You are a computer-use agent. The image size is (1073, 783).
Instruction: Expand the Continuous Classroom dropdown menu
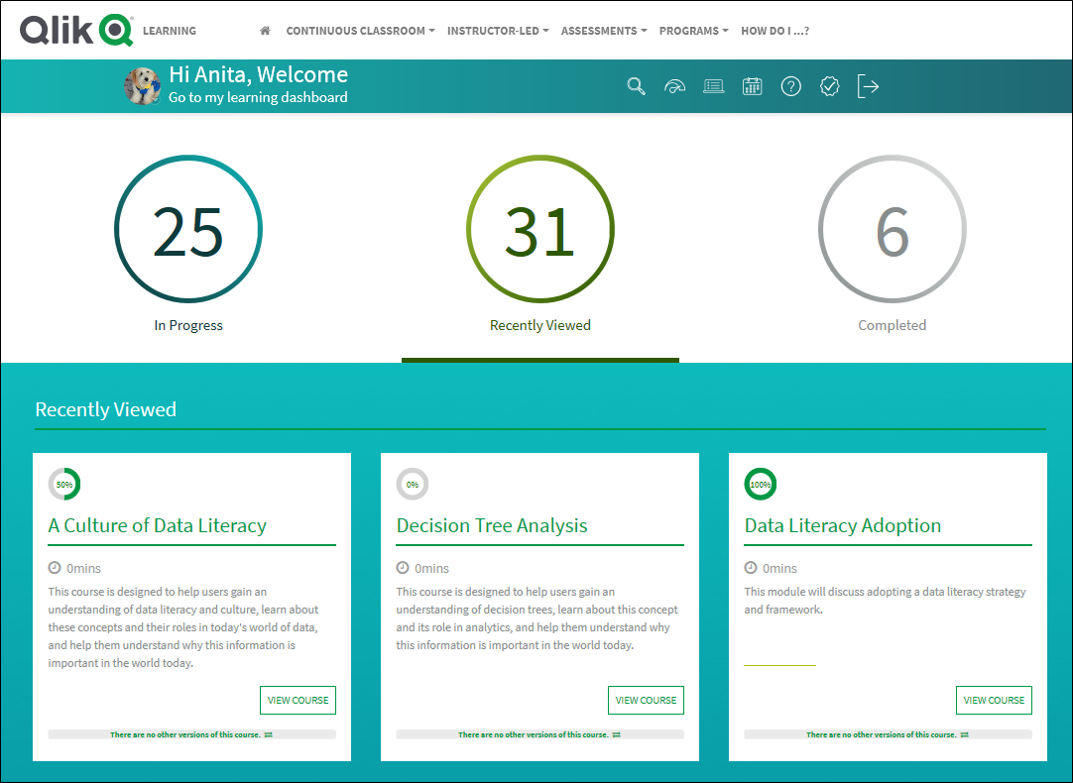tap(360, 31)
